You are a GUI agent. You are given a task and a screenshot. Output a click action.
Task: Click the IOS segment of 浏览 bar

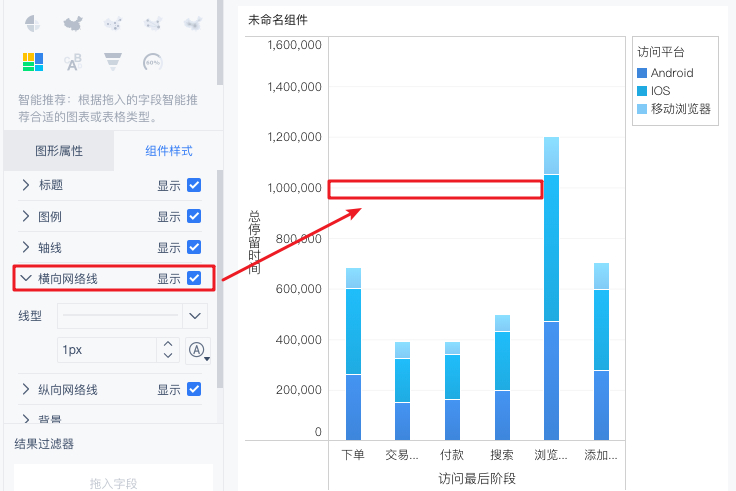(552, 248)
